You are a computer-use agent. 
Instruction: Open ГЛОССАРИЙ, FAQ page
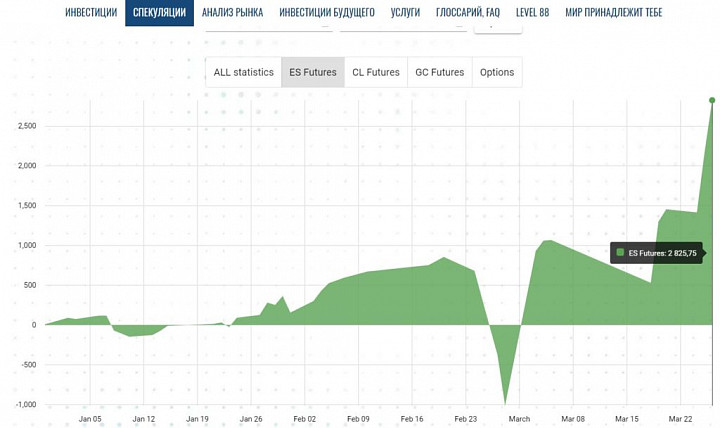(468, 12)
